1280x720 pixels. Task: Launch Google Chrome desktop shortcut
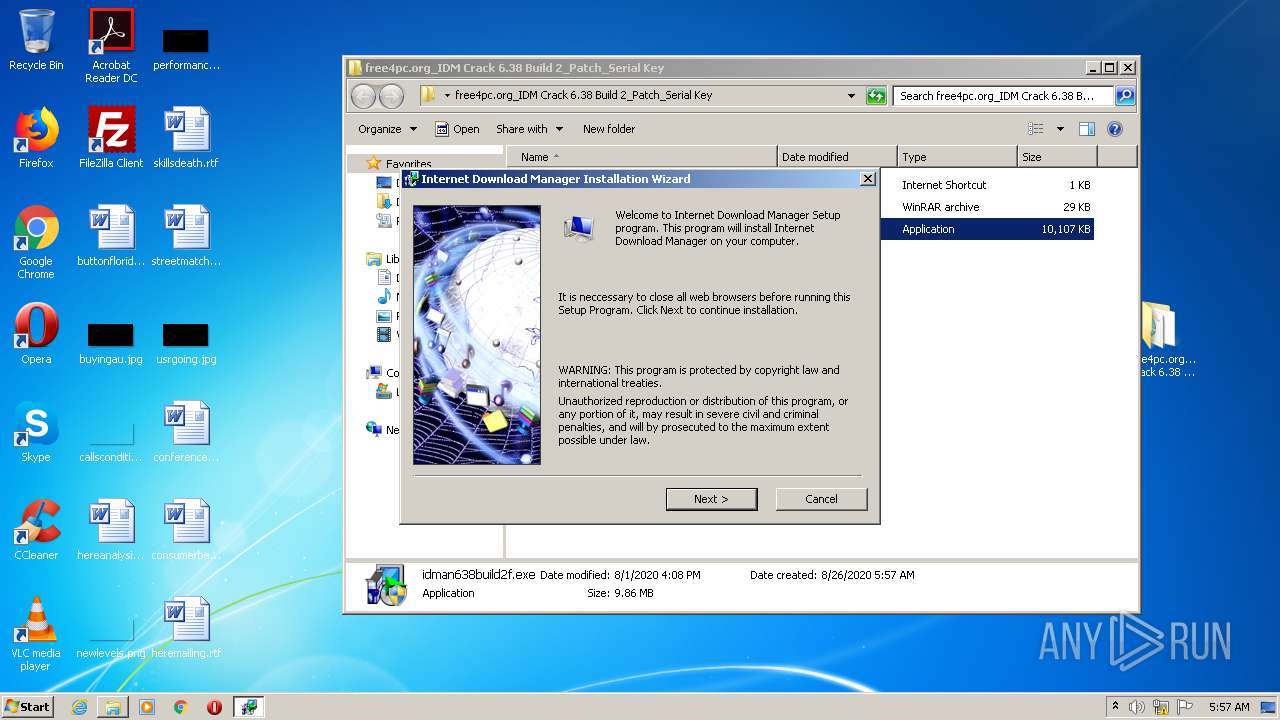pyautogui.click(x=36, y=242)
